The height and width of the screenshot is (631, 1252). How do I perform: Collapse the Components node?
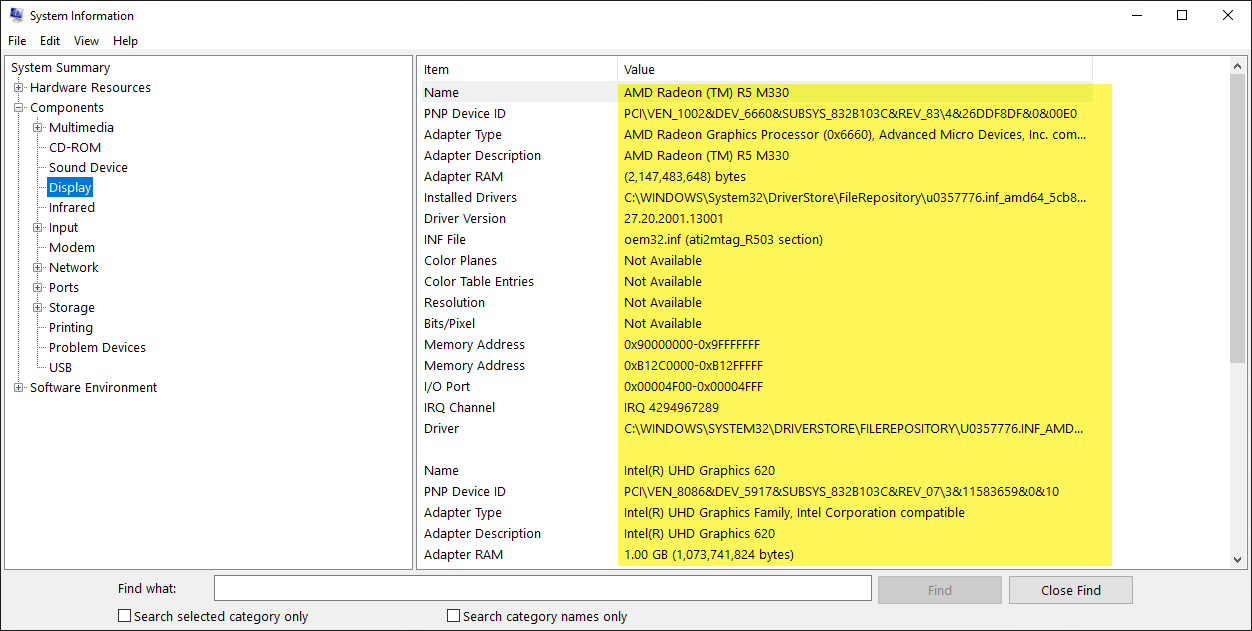tap(19, 108)
